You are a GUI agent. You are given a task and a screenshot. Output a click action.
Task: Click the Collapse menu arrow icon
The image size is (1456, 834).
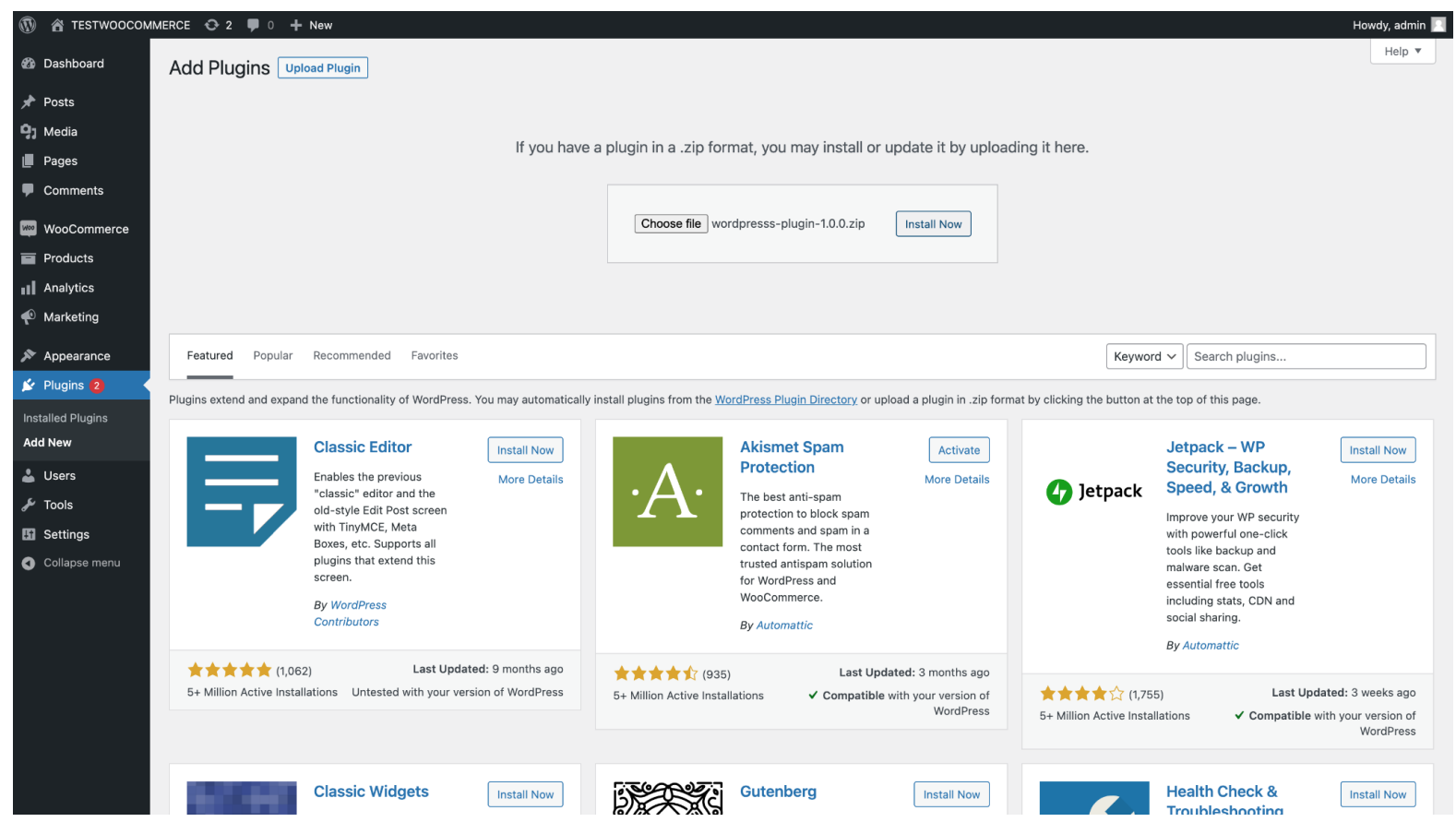(29, 564)
